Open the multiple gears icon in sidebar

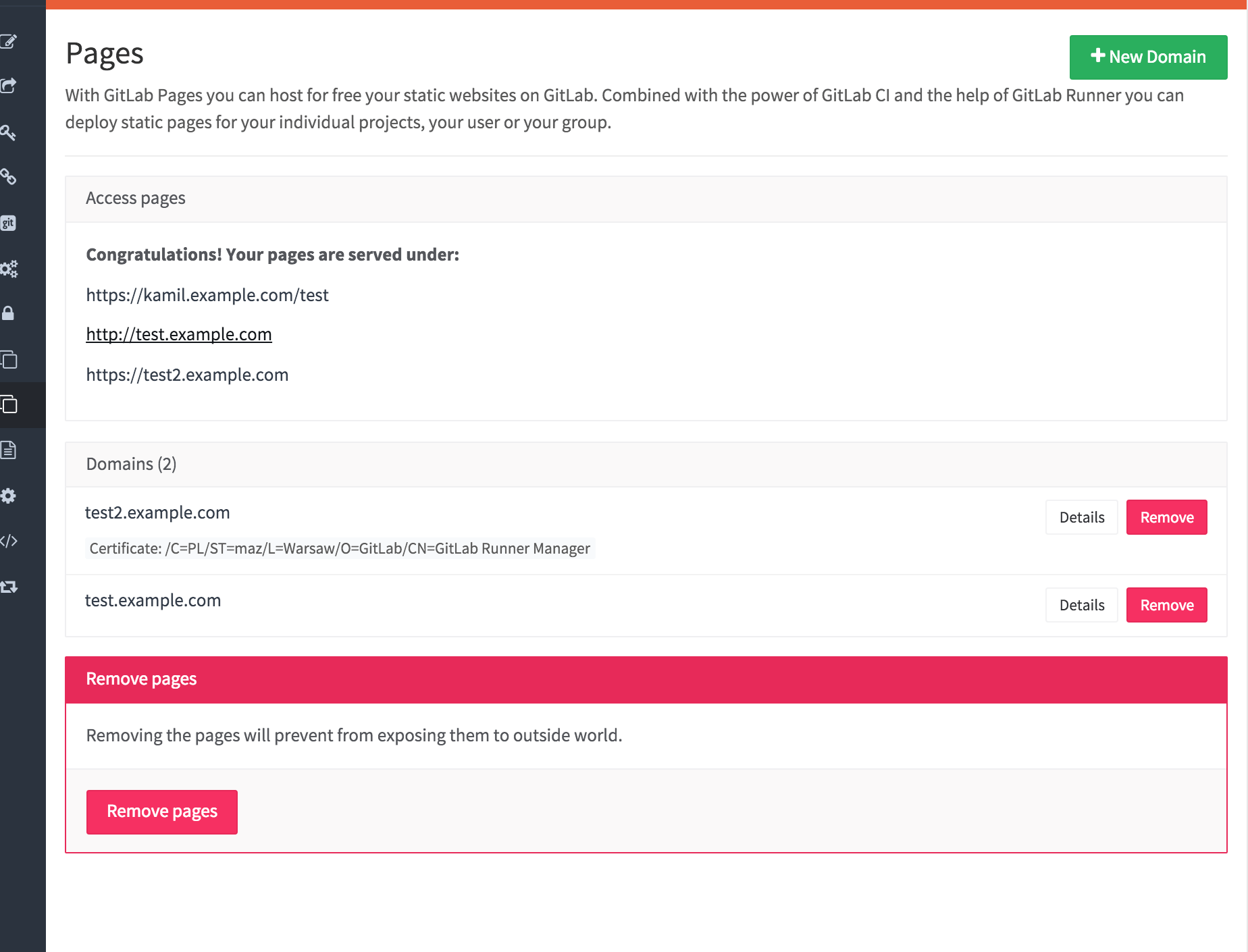[x=9, y=269]
